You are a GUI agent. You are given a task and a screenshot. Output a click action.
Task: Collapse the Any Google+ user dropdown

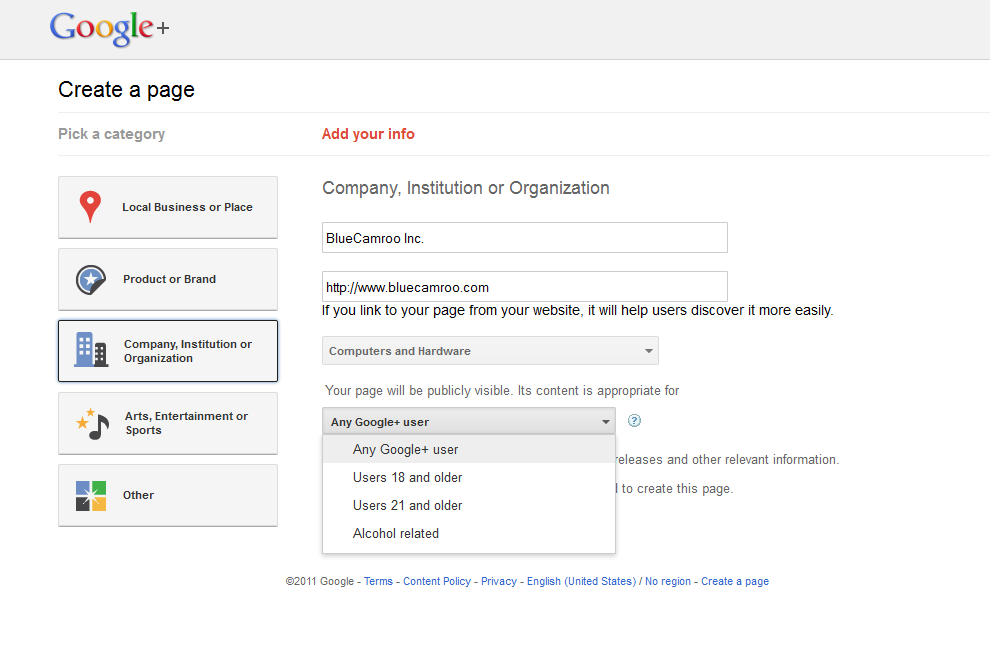tap(468, 421)
